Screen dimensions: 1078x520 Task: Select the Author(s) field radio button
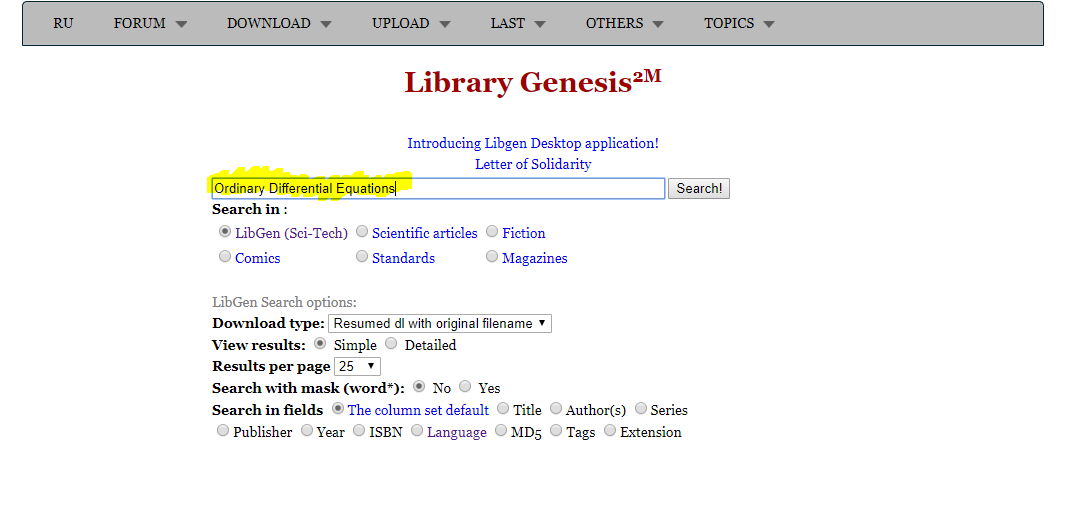click(556, 409)
